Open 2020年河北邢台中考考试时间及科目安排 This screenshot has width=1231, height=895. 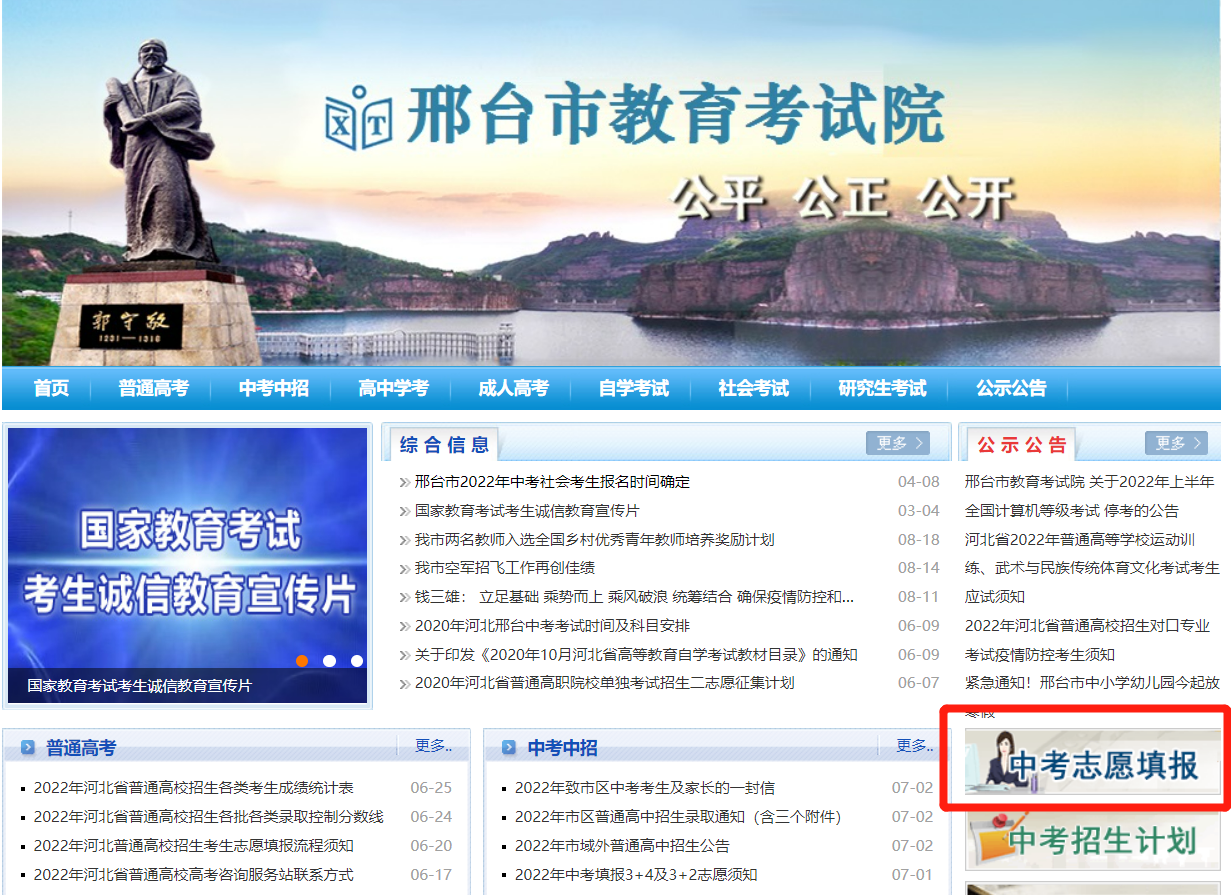[x=552, y=626]
